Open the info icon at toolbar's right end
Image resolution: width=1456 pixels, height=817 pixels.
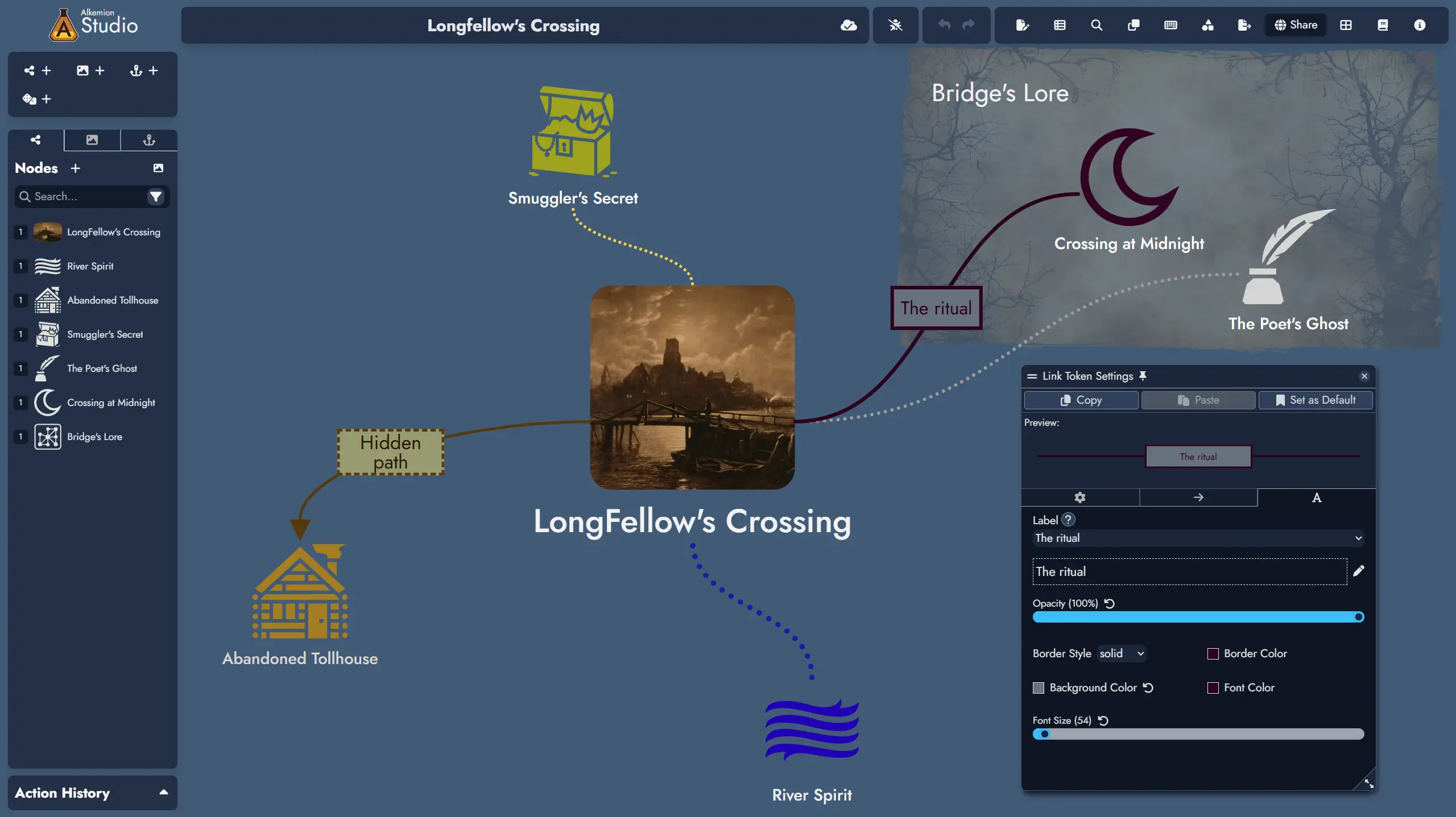pyautogui.click(x=1420, y=25)
